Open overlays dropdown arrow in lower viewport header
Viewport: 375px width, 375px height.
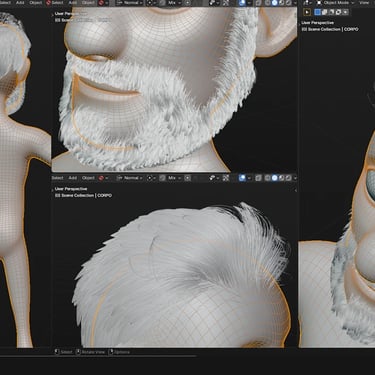pyautogui.click(x=249, y=178)
